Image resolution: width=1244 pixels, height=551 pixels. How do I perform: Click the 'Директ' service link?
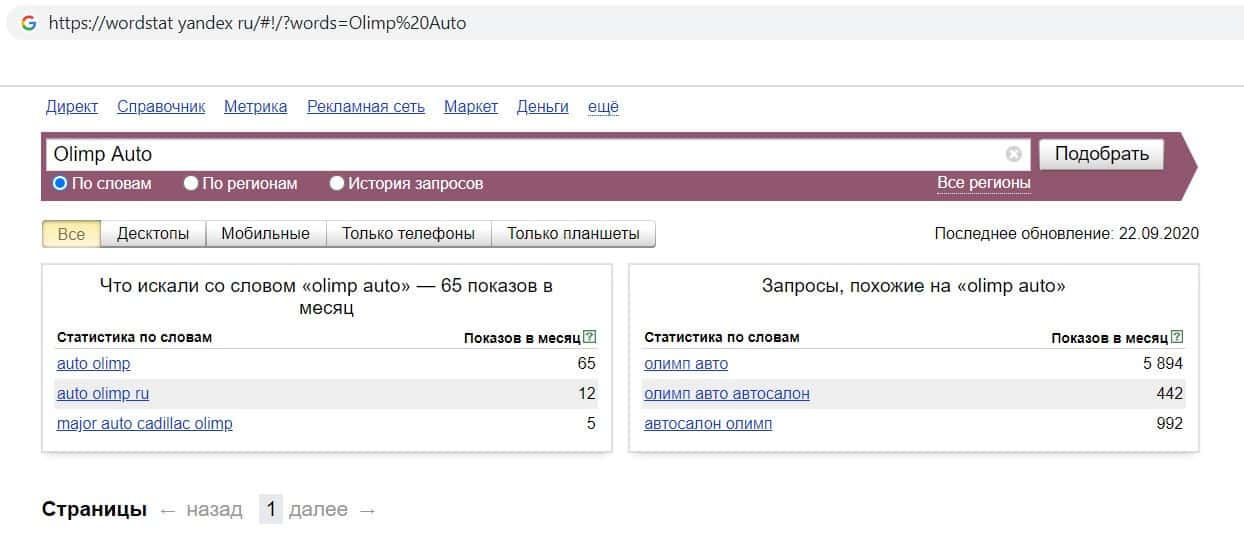(x=72, y=107)
